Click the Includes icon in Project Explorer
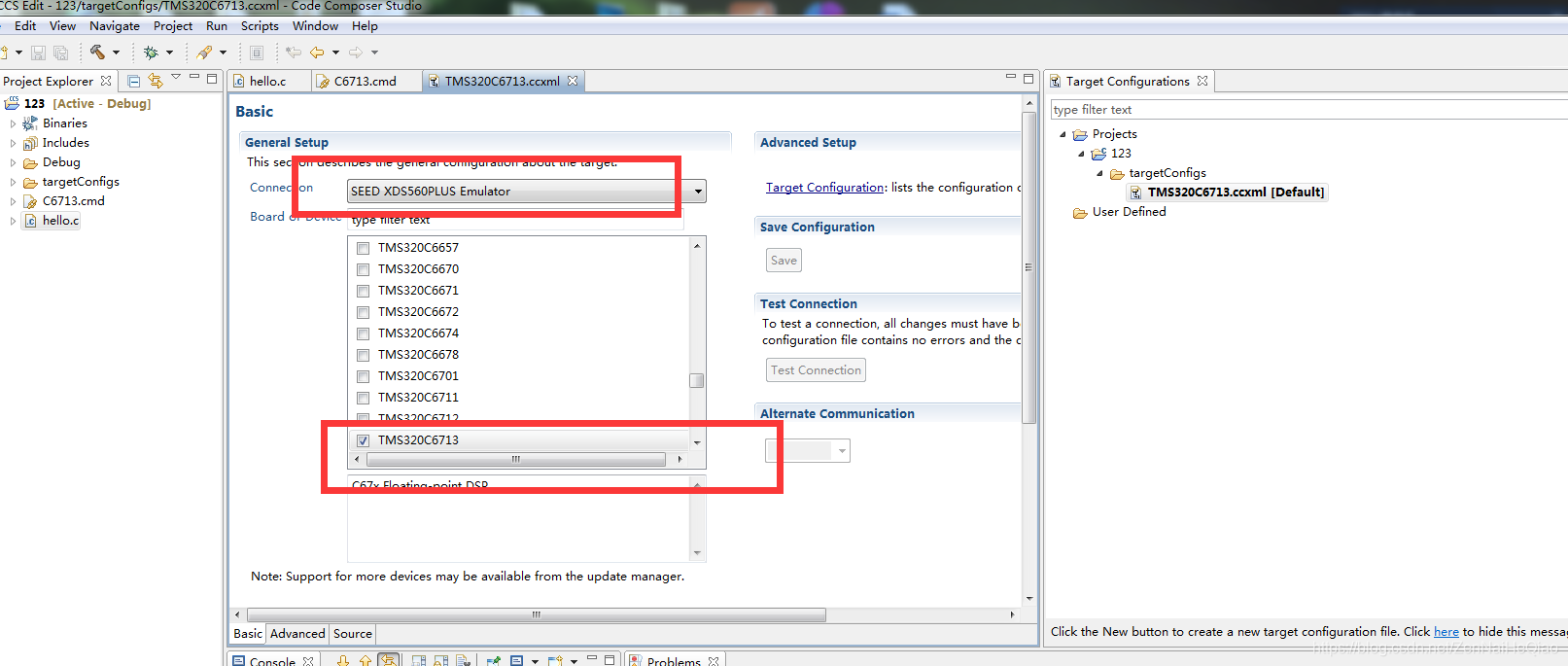Image resolution: width=1568 pixels, height=666 pixels. click(30, 143)
